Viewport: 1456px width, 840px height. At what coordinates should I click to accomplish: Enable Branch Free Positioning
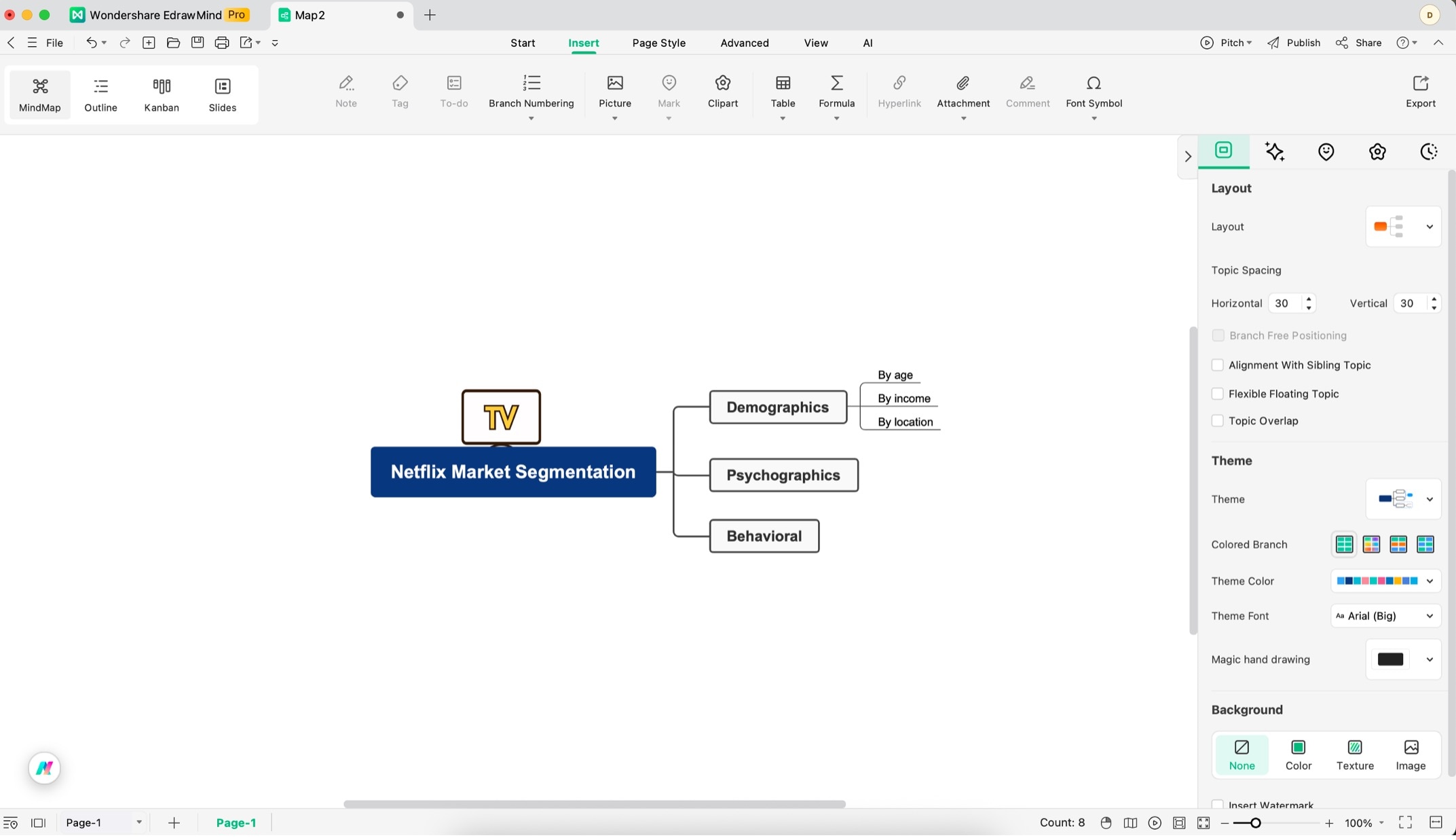pyautogui.click(x=1218, y=335)
